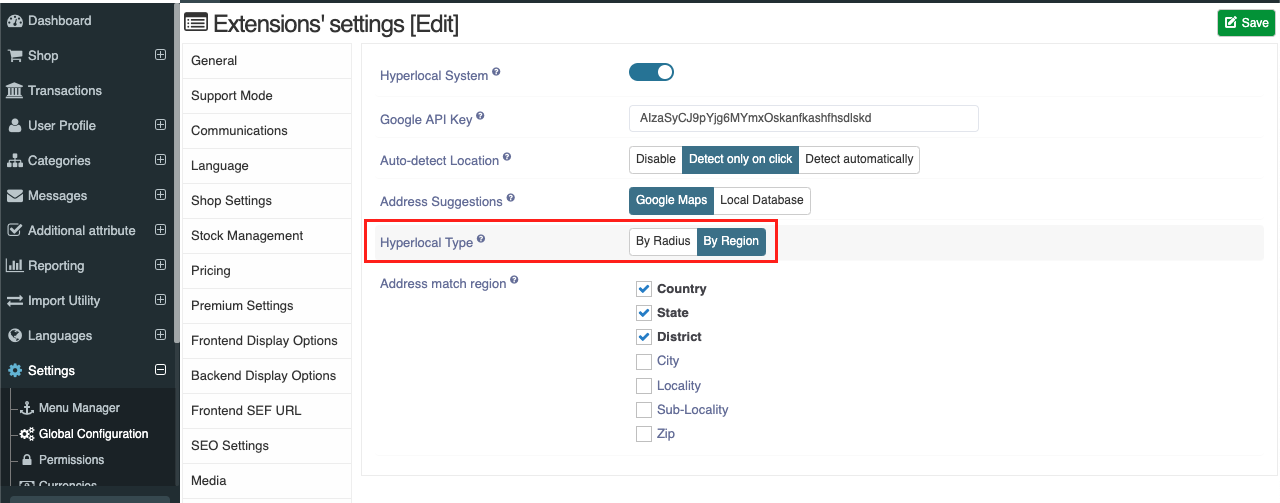
Task: Click the Google API Key field
Action: coord(803,118)
